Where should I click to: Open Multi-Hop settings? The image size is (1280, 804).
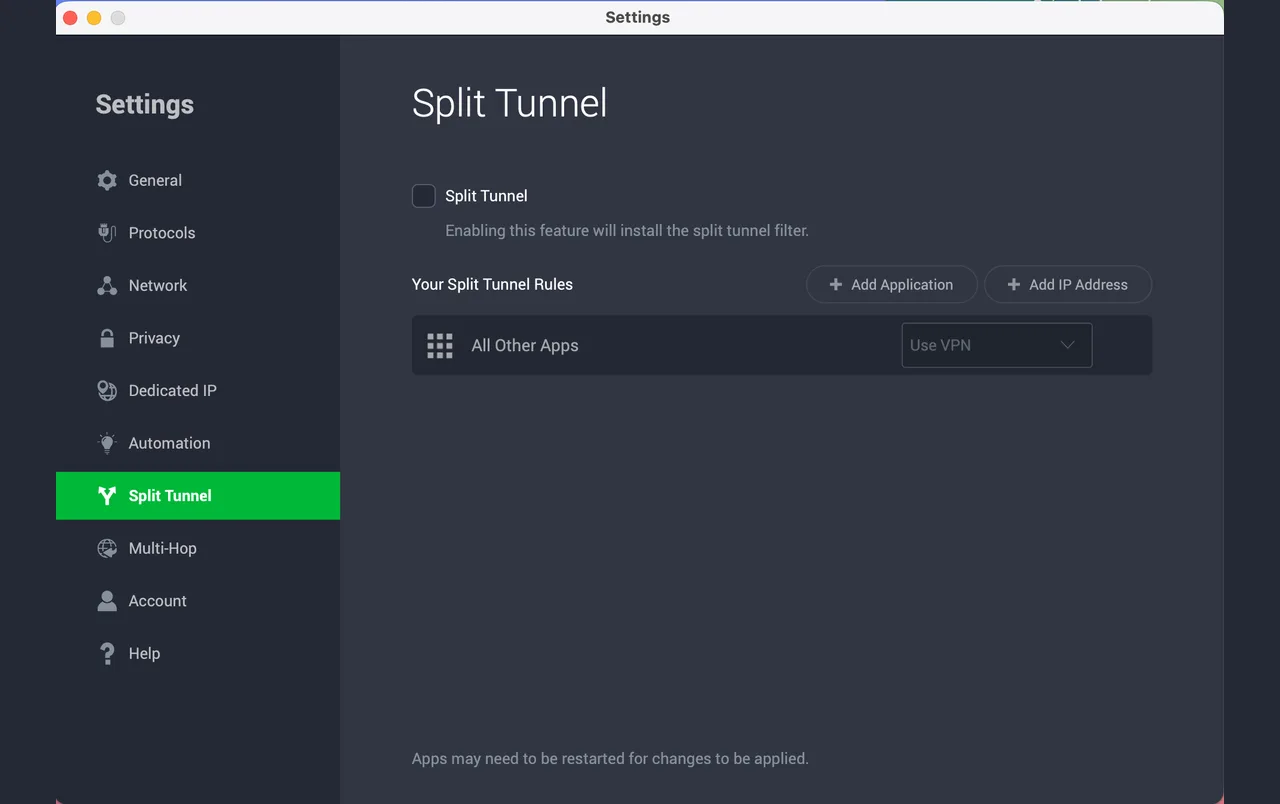pyautogui.click(x=198, y=548)
